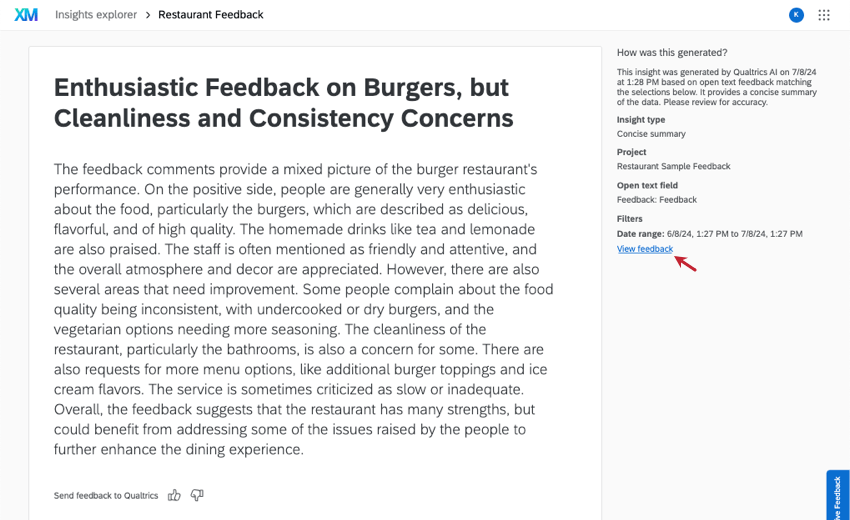Screen dimensions: 850x520
Task: Select the Date range filter value
Action: coord(735,234)
